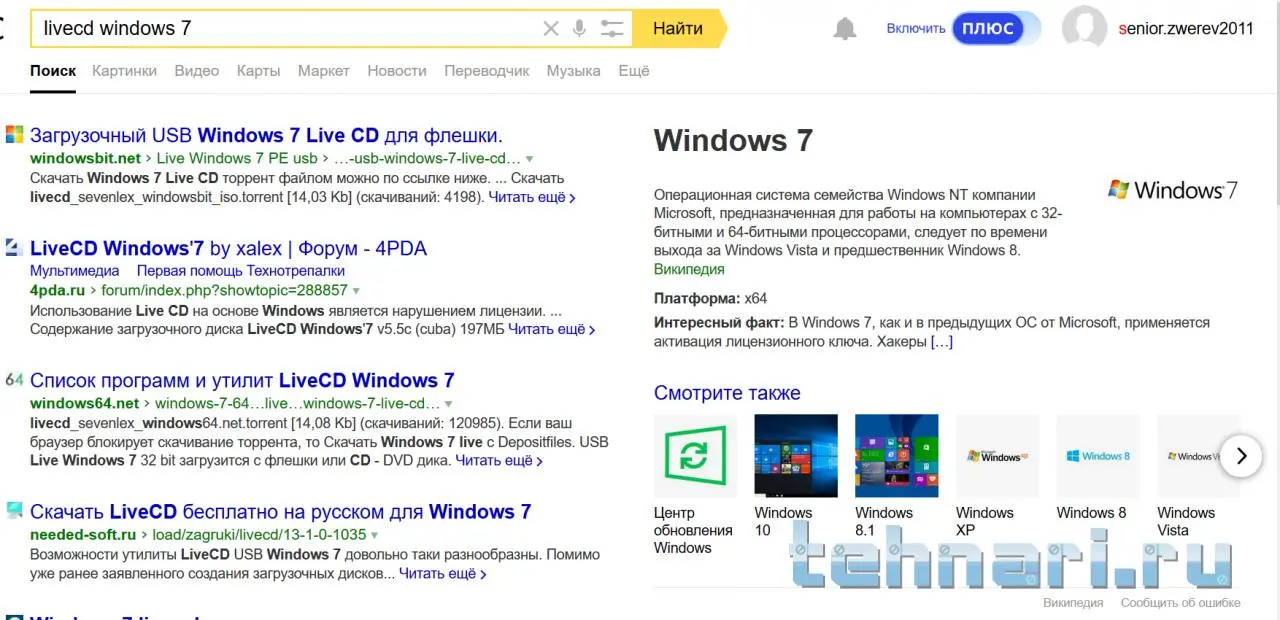Open Первая помощь Технотрепалки sublink
Screen dimensions: 1280x620
coord(241,271)
